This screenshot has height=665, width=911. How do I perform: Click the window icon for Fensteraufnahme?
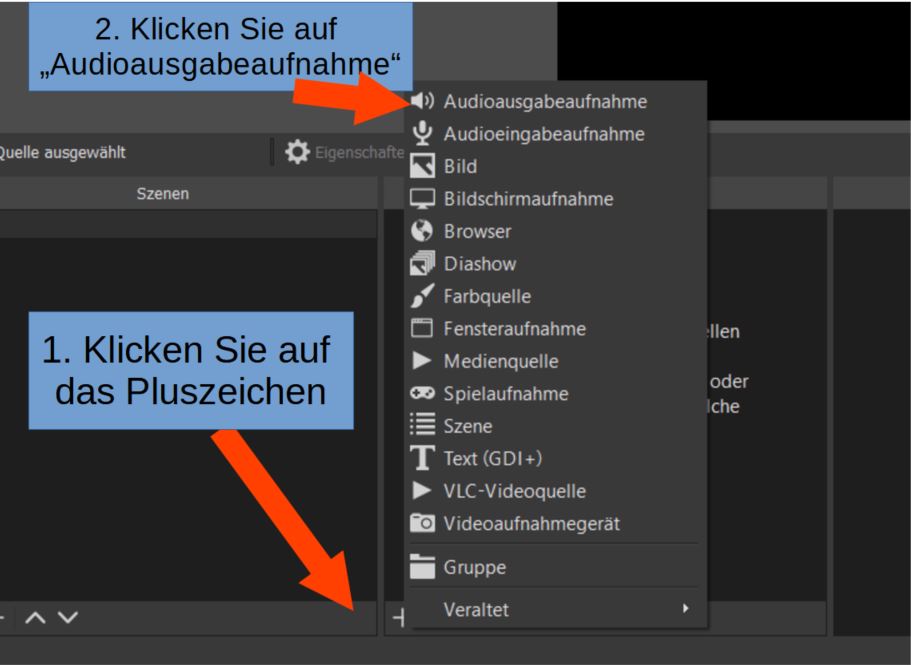(x=423, y=329)
